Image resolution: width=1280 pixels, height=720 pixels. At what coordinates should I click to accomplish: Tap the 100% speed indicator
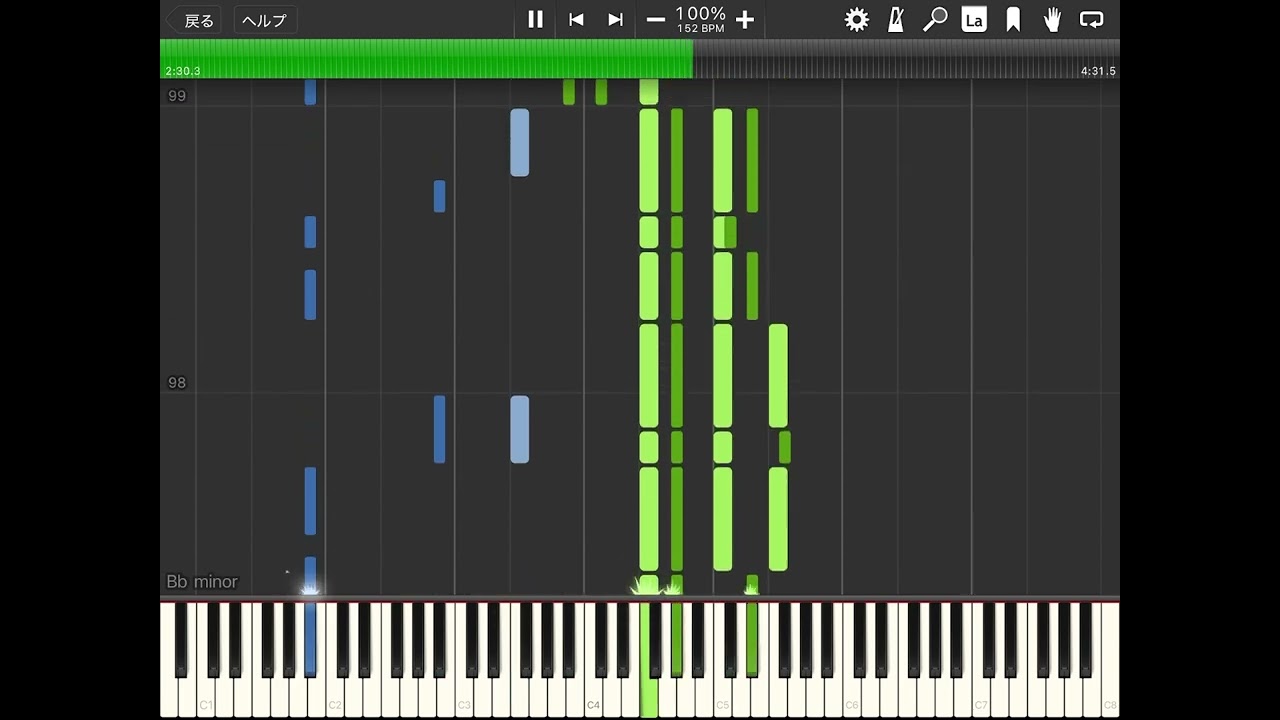(700, 14)
